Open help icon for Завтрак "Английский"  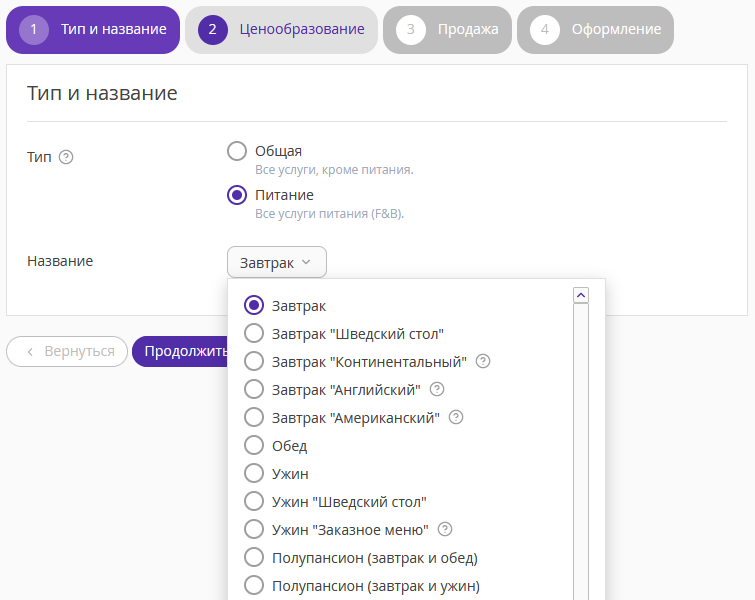(437, 389)
